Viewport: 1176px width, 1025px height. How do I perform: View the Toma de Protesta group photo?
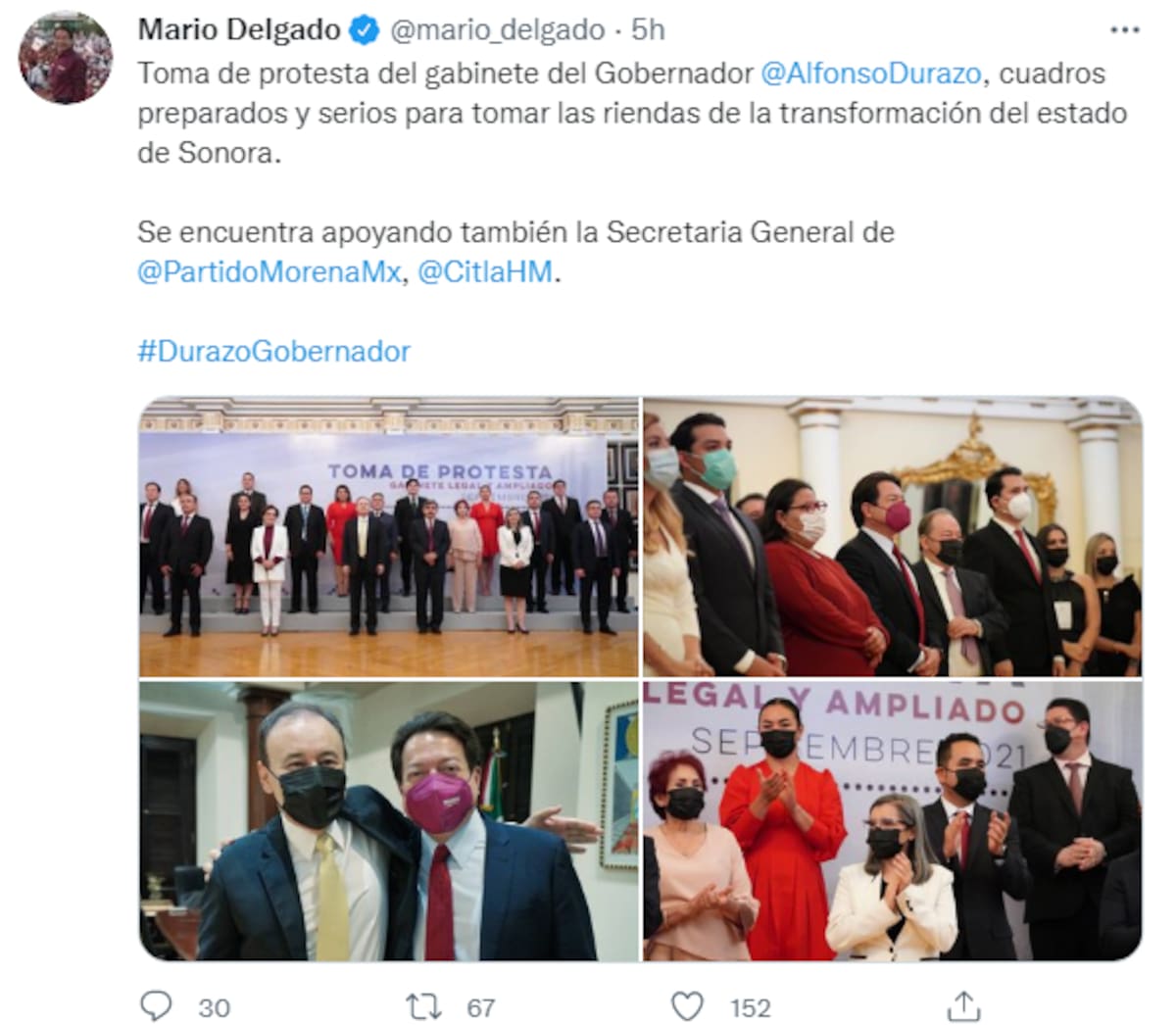pyautogui.click(x=389, y=537)
